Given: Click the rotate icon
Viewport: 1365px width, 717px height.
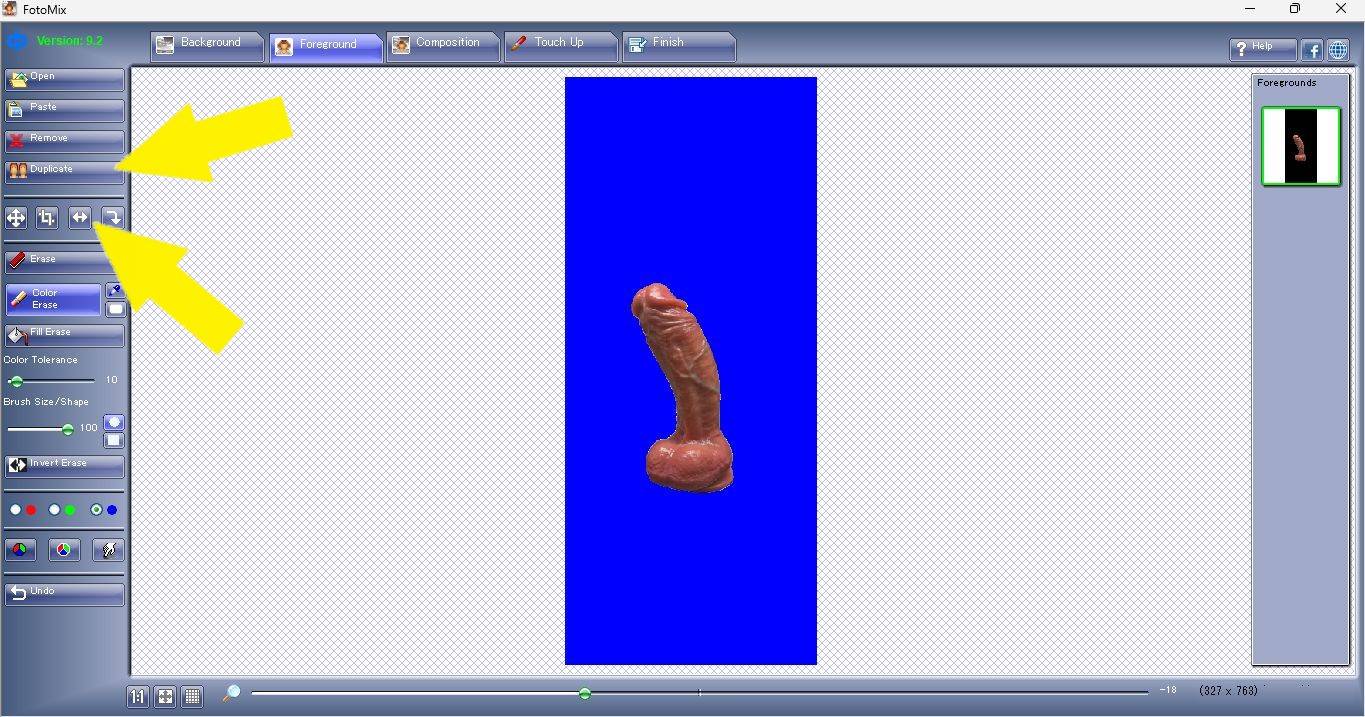Looking at the screenshot, I should tap(112, 217).
